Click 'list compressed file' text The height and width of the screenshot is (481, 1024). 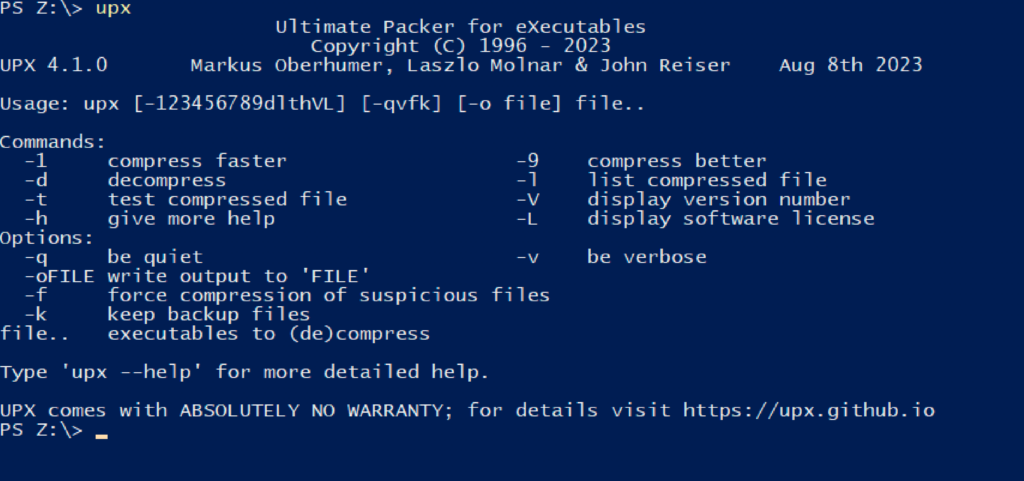click(707, 180)
